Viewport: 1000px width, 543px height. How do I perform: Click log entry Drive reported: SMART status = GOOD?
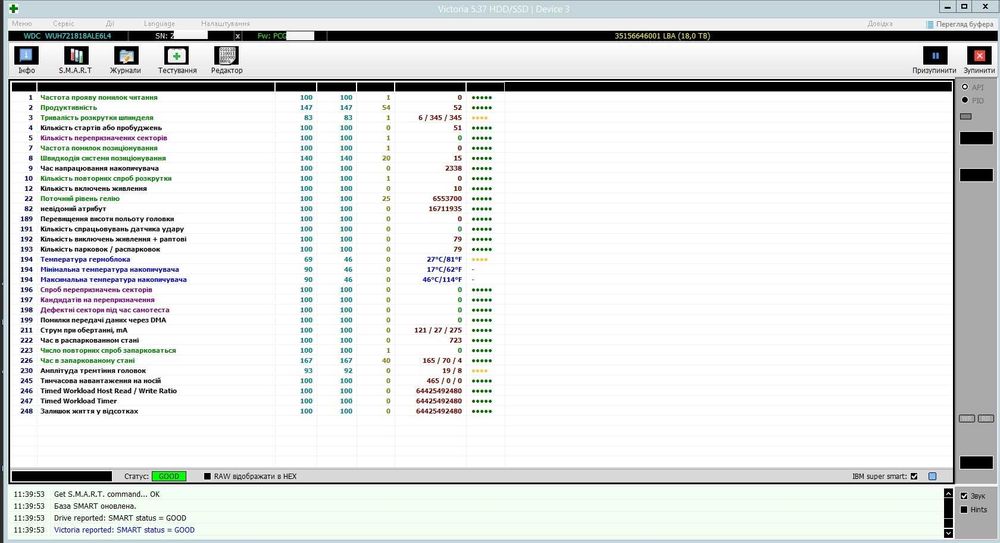pos(120,518)
